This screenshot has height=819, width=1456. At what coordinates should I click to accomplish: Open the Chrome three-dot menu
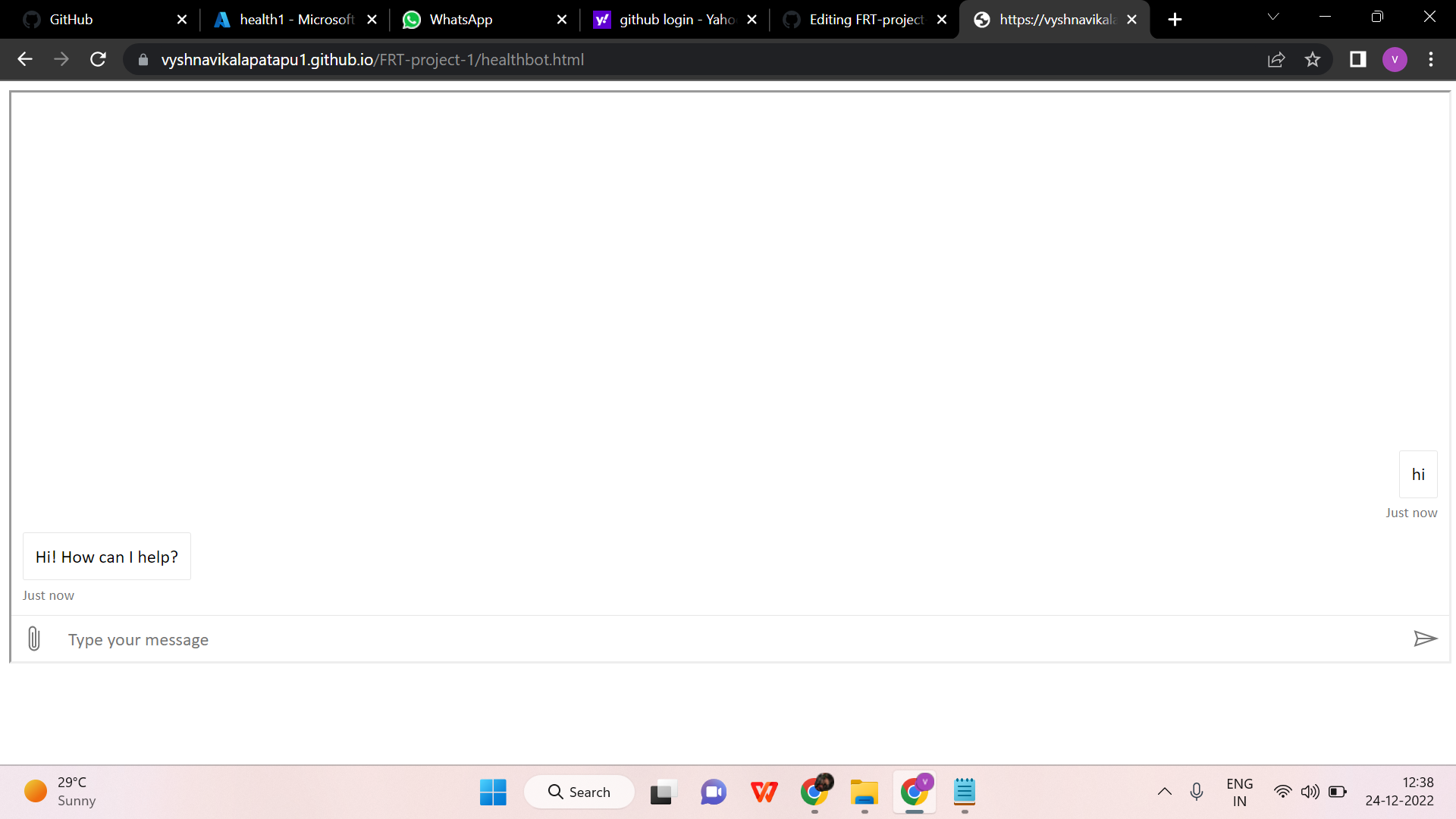[1431, 59]
